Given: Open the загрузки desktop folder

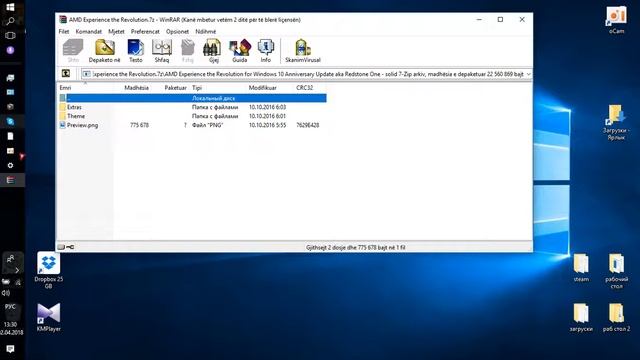Looking at the screenshot, I should (581, 317).
